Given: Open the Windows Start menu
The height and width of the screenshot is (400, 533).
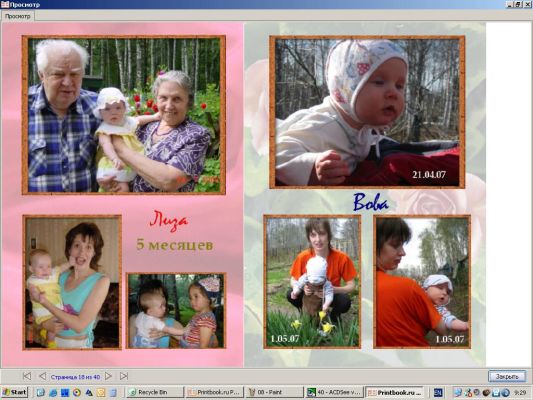Looking at the screenshot, I should (14, 393).
